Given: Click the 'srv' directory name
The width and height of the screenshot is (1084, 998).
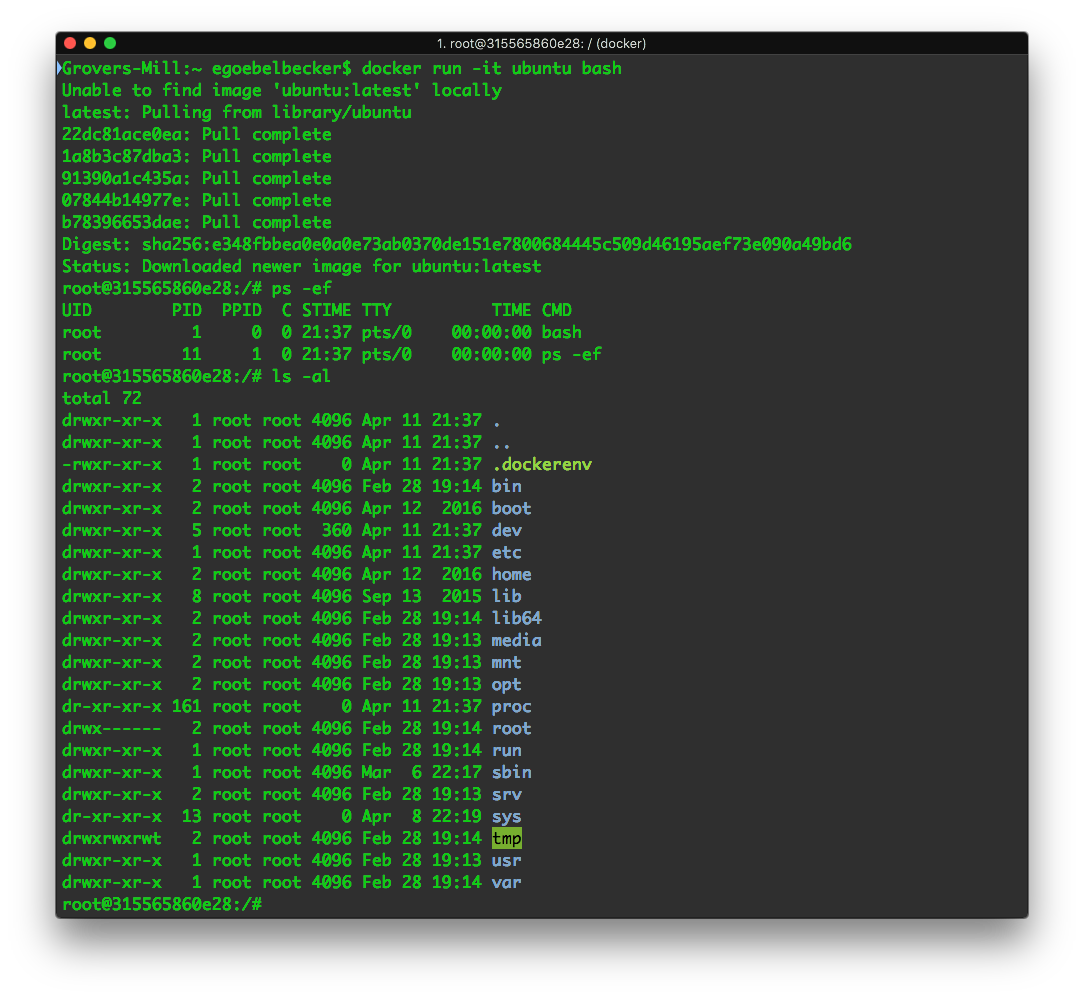Looking at the screenshot, I should click(507, 795).
